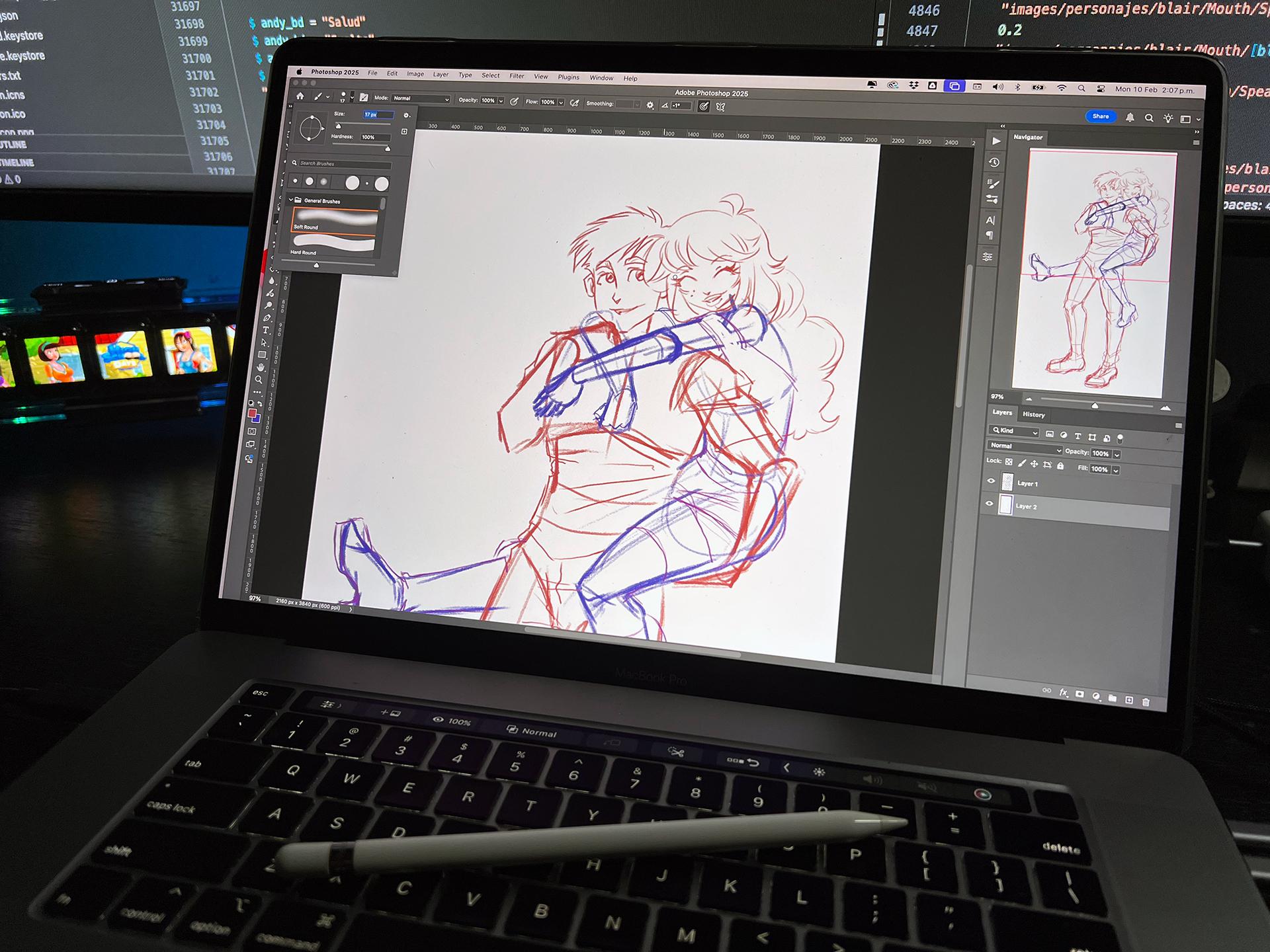Collapse the General Brushes folder
Screen dimensions: 1270x952
290,200
